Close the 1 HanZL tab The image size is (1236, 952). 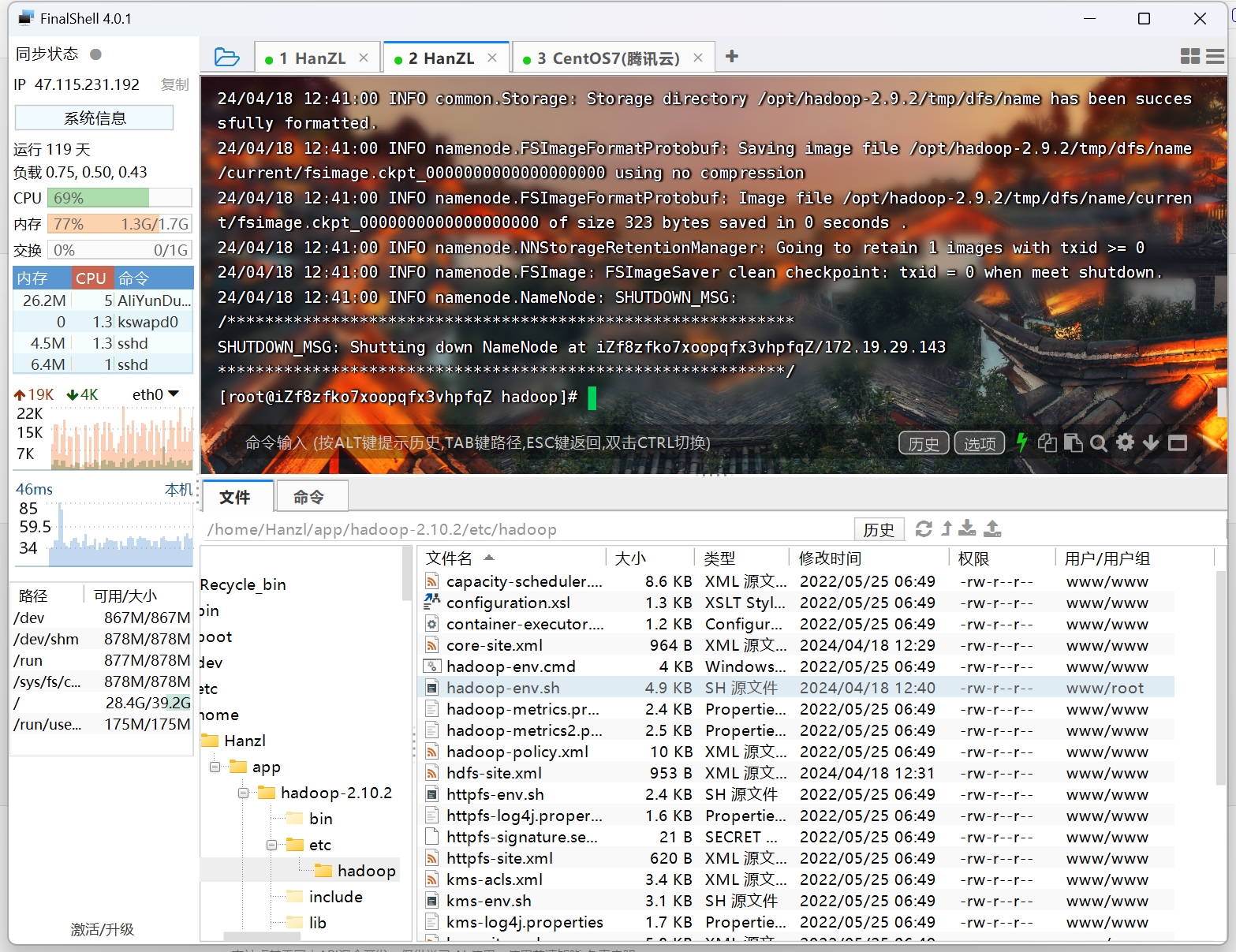(364, 58)
